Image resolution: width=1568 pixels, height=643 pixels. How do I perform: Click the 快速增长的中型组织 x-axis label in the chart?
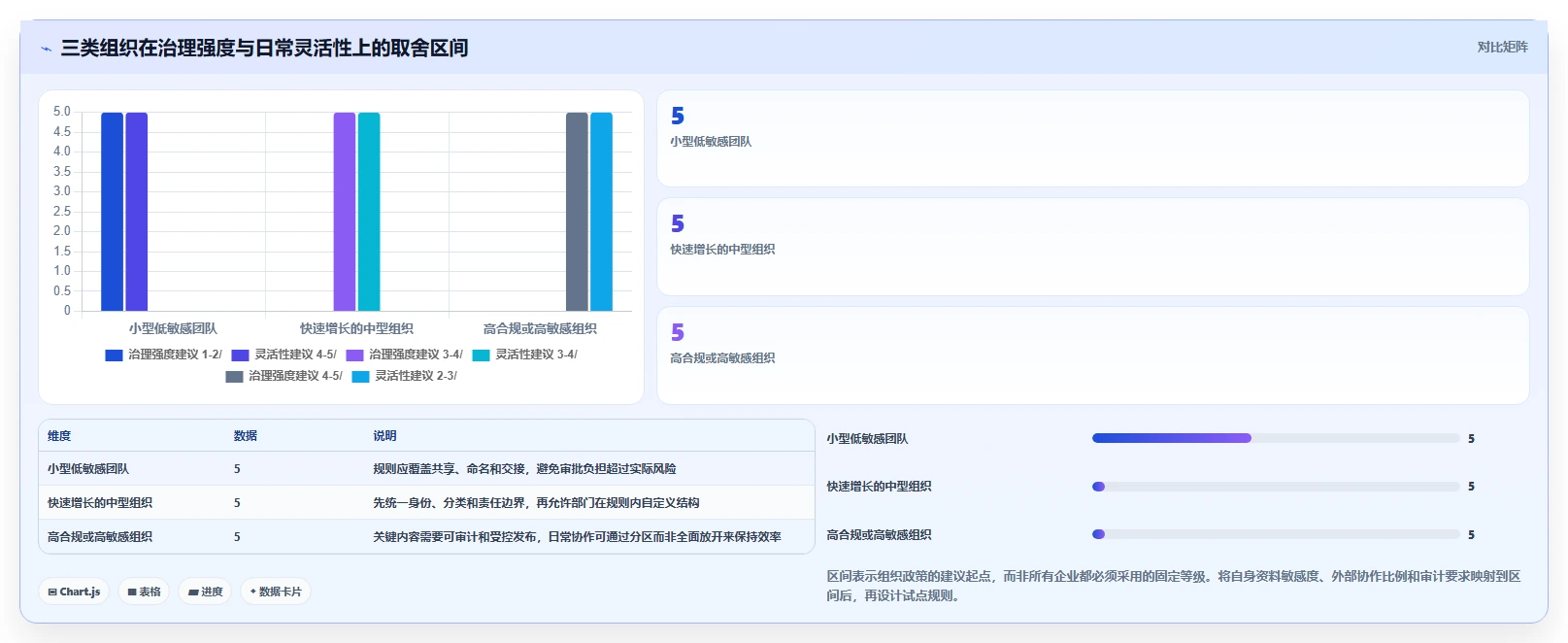(x=356, y=329)
